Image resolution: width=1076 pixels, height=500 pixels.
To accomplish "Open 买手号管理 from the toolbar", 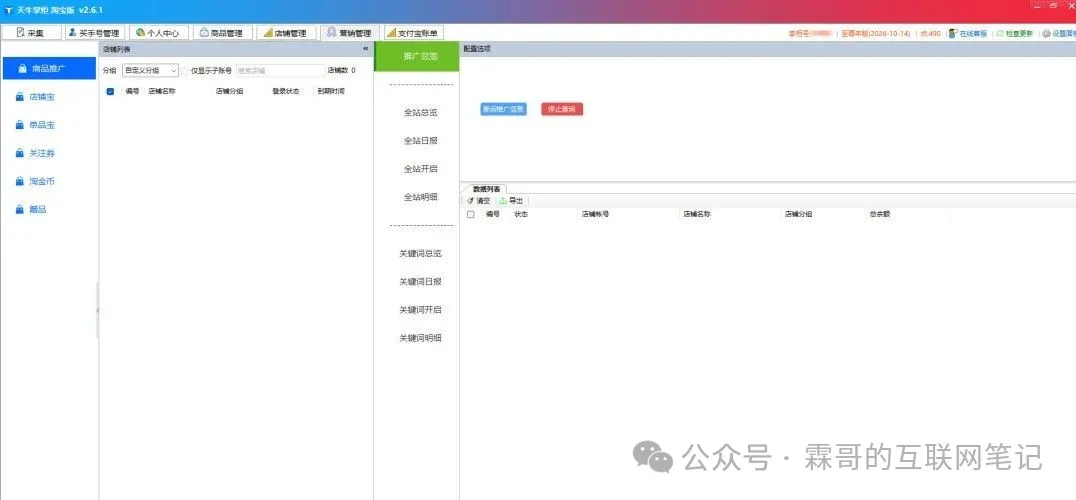I will 73,33.
